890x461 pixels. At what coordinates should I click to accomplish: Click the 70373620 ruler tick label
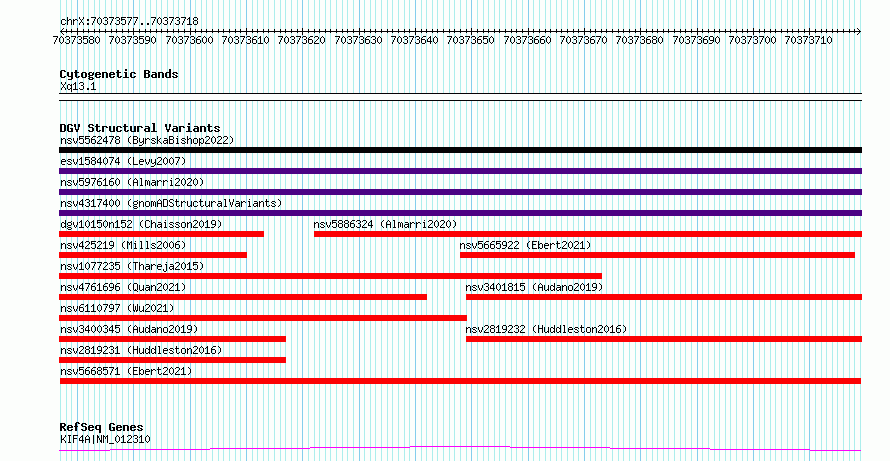click(301, 41)
